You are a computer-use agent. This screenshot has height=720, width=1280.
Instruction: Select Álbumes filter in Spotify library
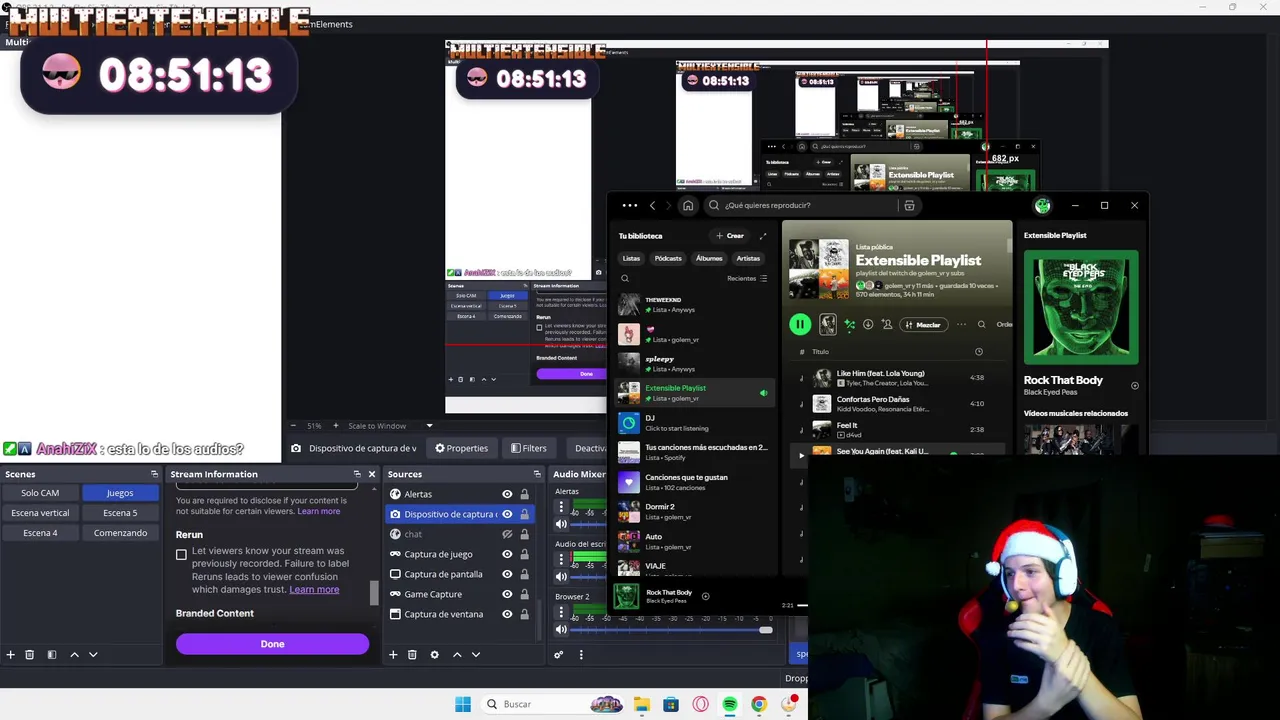point(709,258)
